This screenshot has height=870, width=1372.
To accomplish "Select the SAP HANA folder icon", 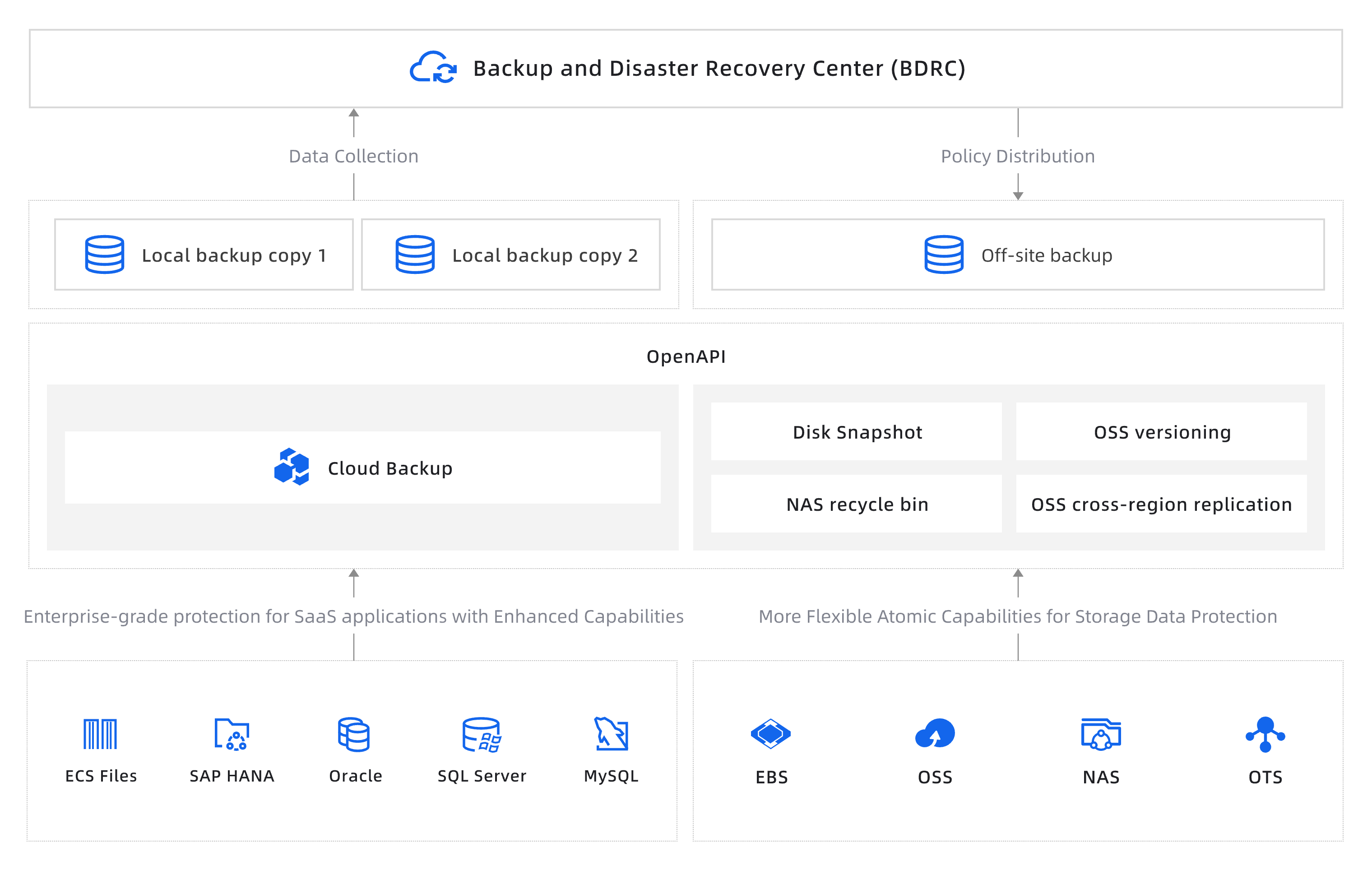I will pos(232,734).
